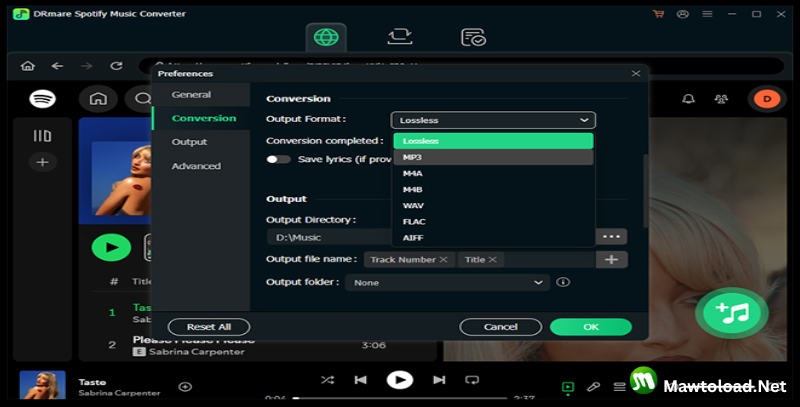The width and height of the screenshot is (800, 407).
Task: Go to browser home page icon
Action: click(28, 66)
